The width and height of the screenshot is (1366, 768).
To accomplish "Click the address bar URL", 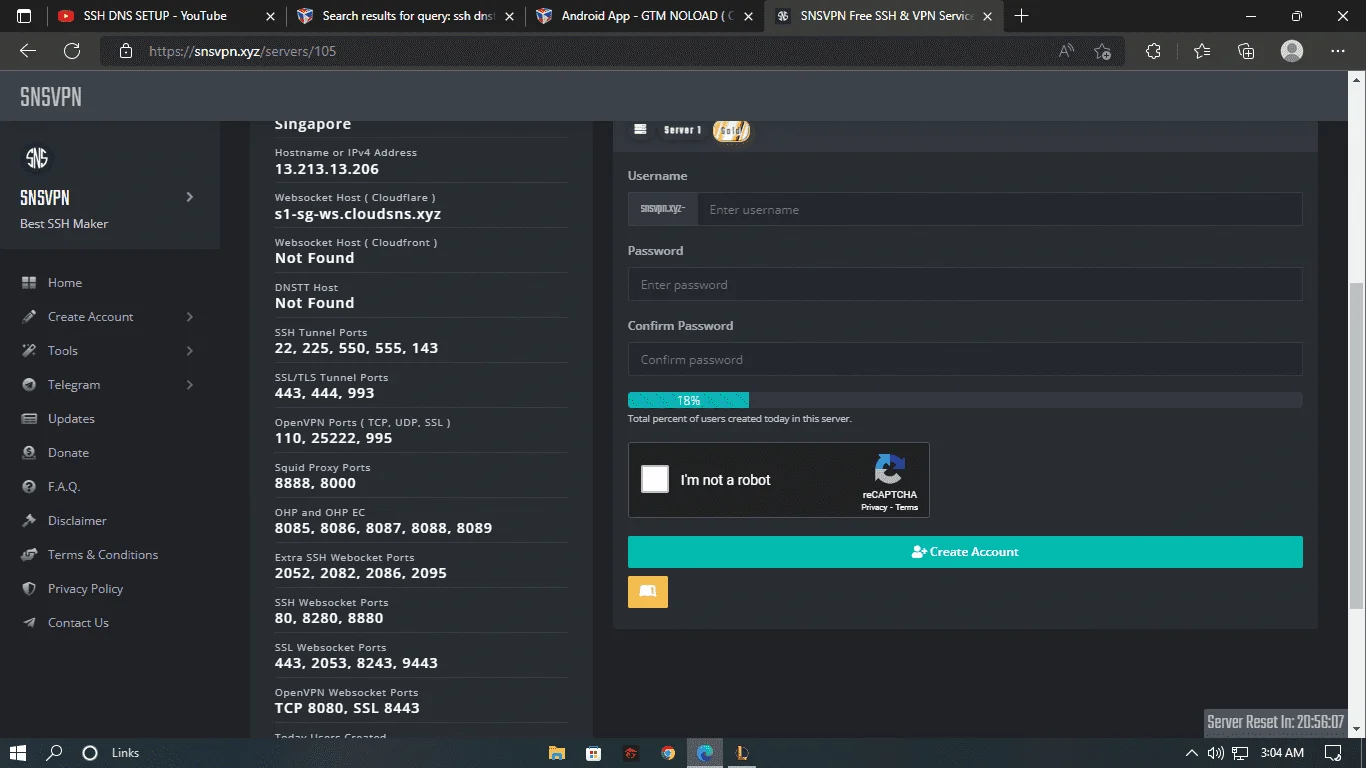I will click(x=243, y=51).
